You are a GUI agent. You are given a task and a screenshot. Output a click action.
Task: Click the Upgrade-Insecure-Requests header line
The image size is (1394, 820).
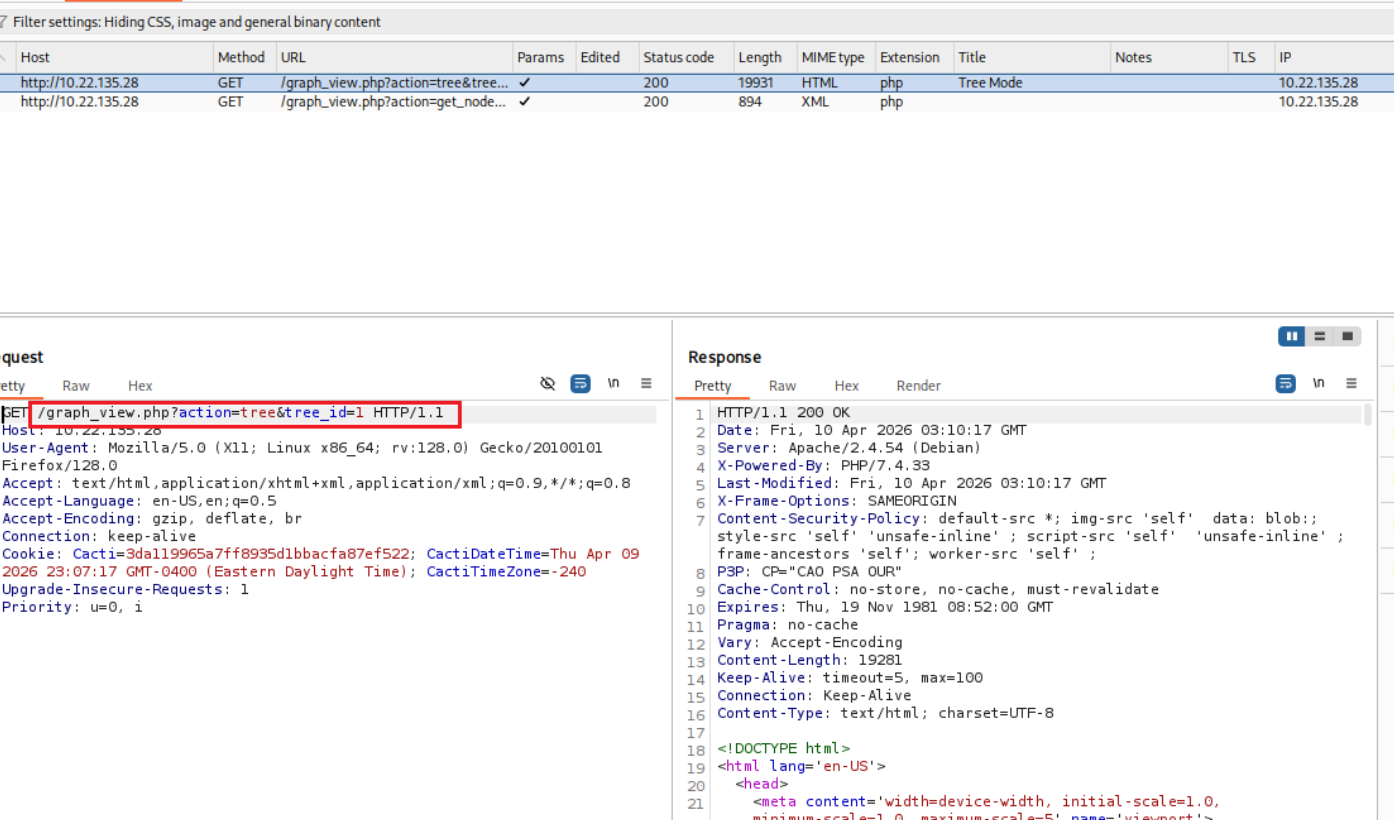[125, 590]
